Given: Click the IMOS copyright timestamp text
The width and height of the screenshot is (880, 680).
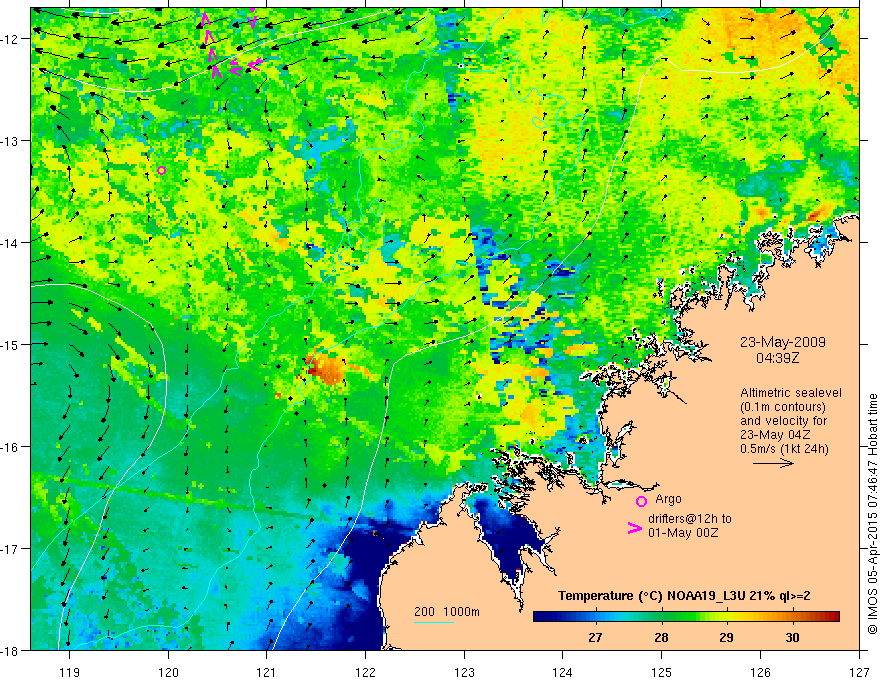Looking at the screenshot, I should [x=873, y=514].
